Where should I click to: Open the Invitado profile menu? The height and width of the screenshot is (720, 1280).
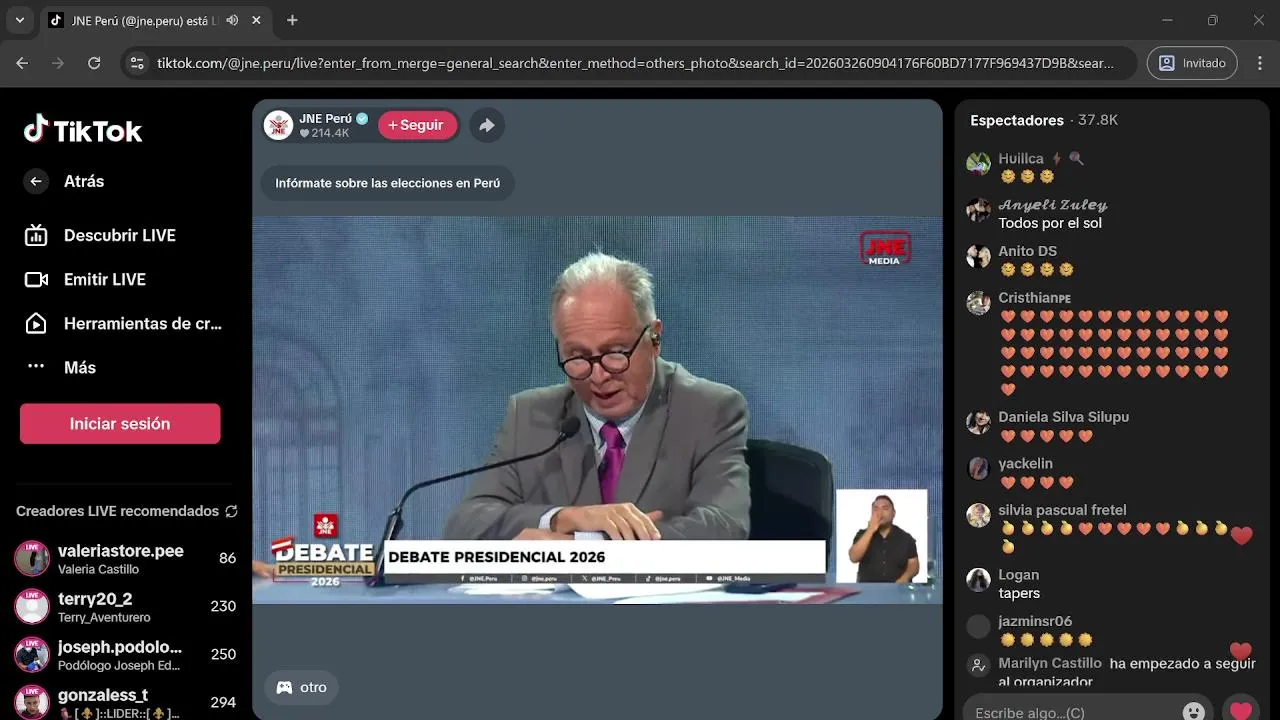[x=1192, y=63]
